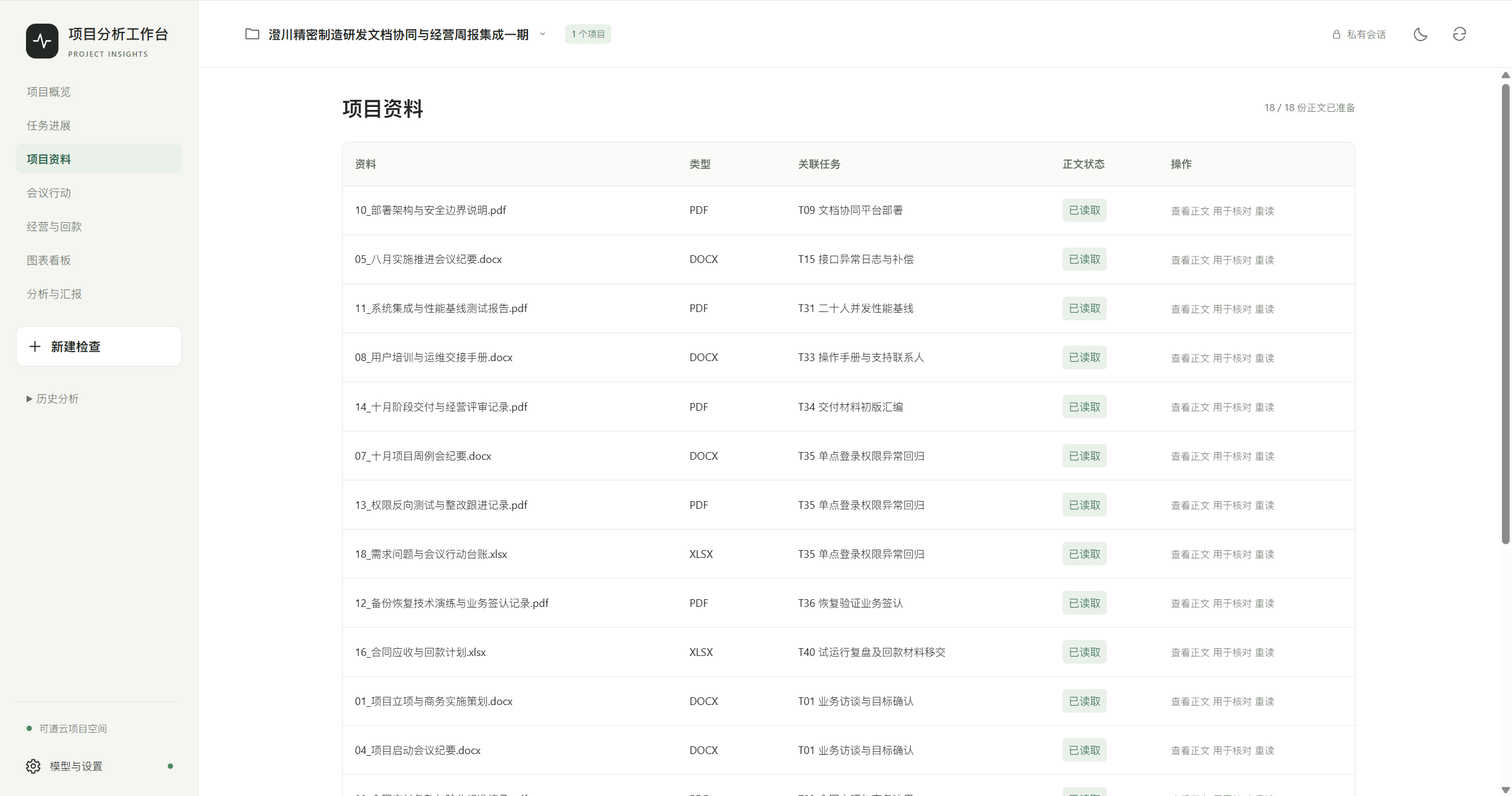1512x796 pixels.
Task: Click 重读 for 04_项目启动会议纪要.docx
Action: [x=1265, y=750]
